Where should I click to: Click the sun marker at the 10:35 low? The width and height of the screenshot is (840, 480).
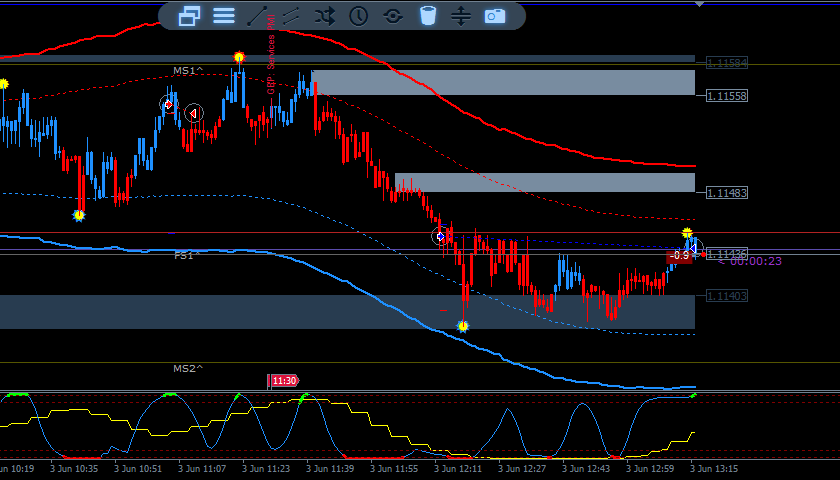(x=79, y=215)
